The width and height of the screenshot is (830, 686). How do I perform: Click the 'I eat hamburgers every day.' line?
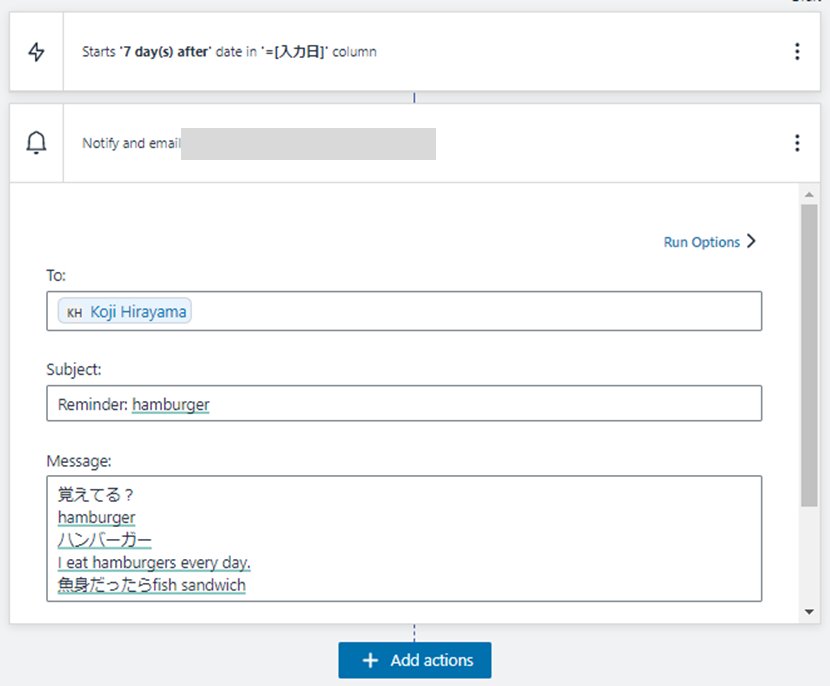[153, 562]
